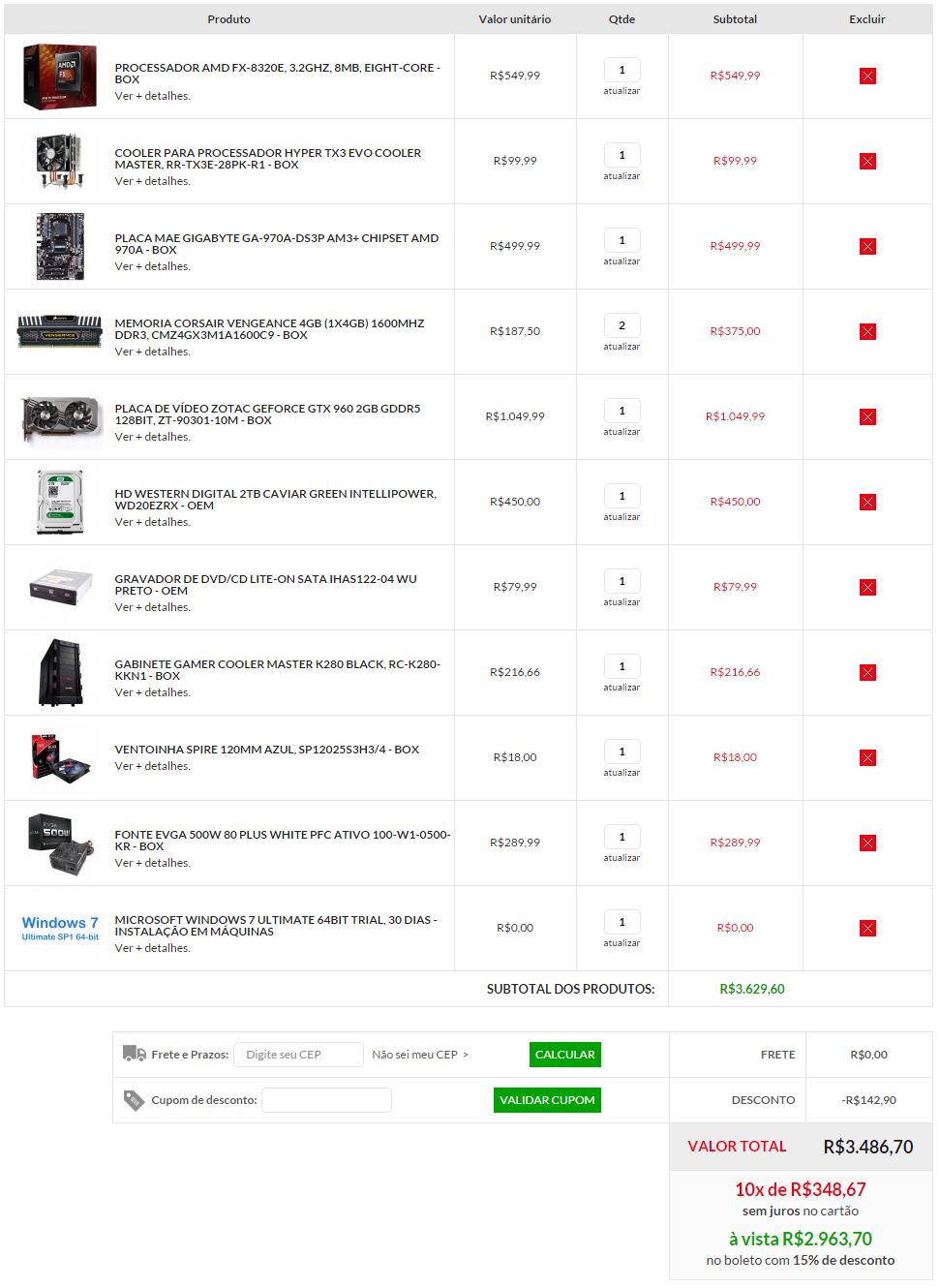Edit quantity for Corsair Vengeance memory
The height and width of the screenshot is (1288, 940).
point(622,325)
